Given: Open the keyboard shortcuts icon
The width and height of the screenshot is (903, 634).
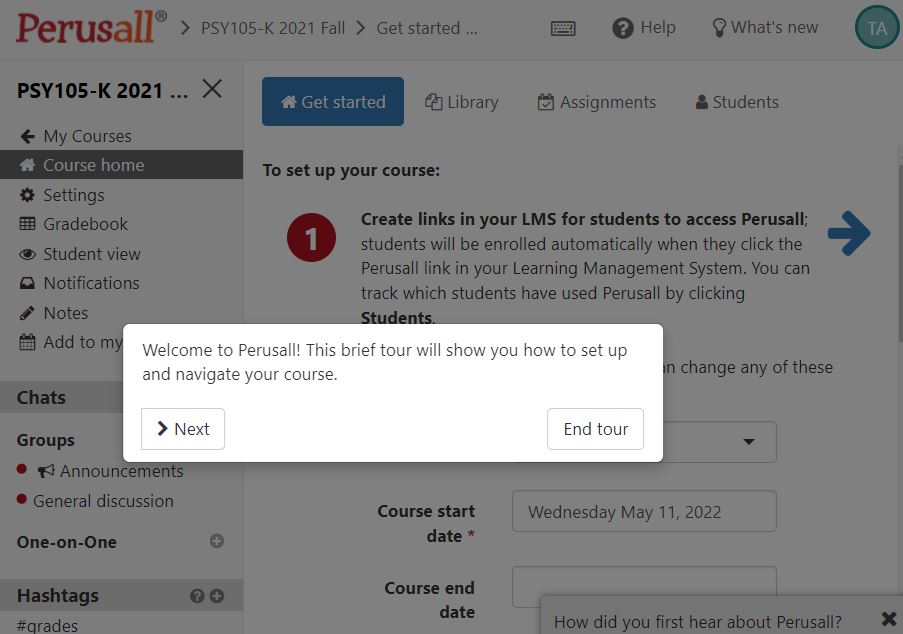Looking at the screenshot, I should (563, 28).
